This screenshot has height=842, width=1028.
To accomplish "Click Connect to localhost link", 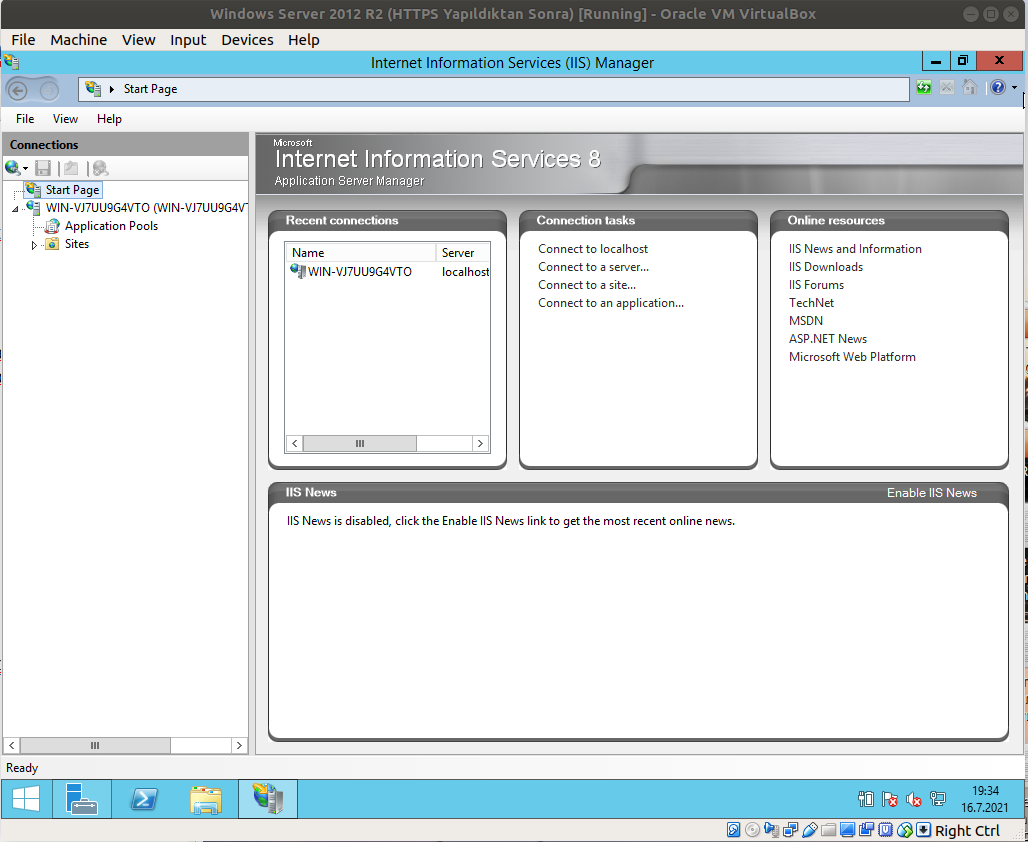I will click(593, 249).
